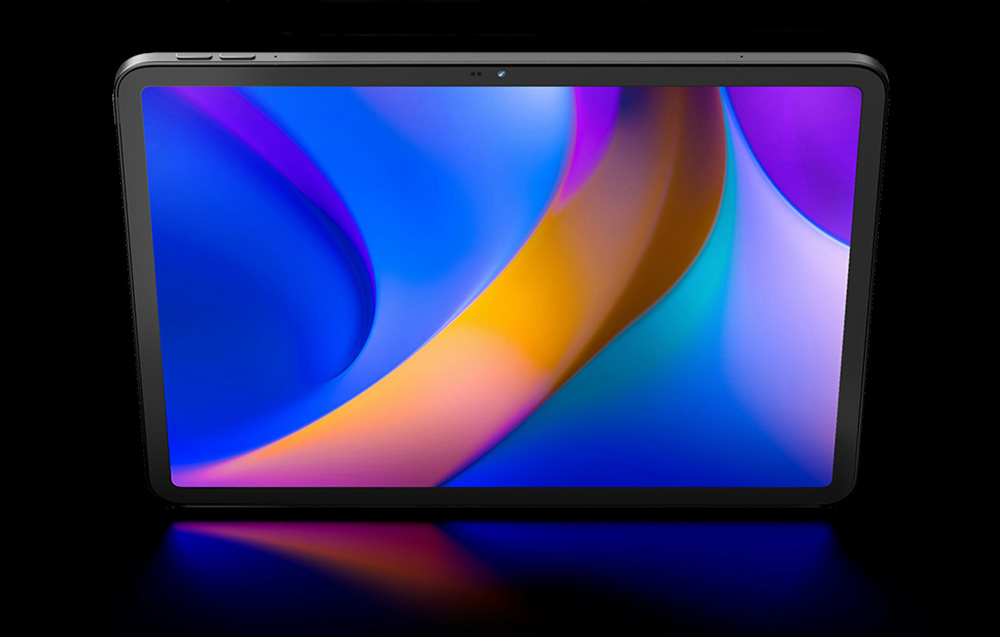
Task: Click the front camera lens on top bezel
Action: tap(499, 74)
